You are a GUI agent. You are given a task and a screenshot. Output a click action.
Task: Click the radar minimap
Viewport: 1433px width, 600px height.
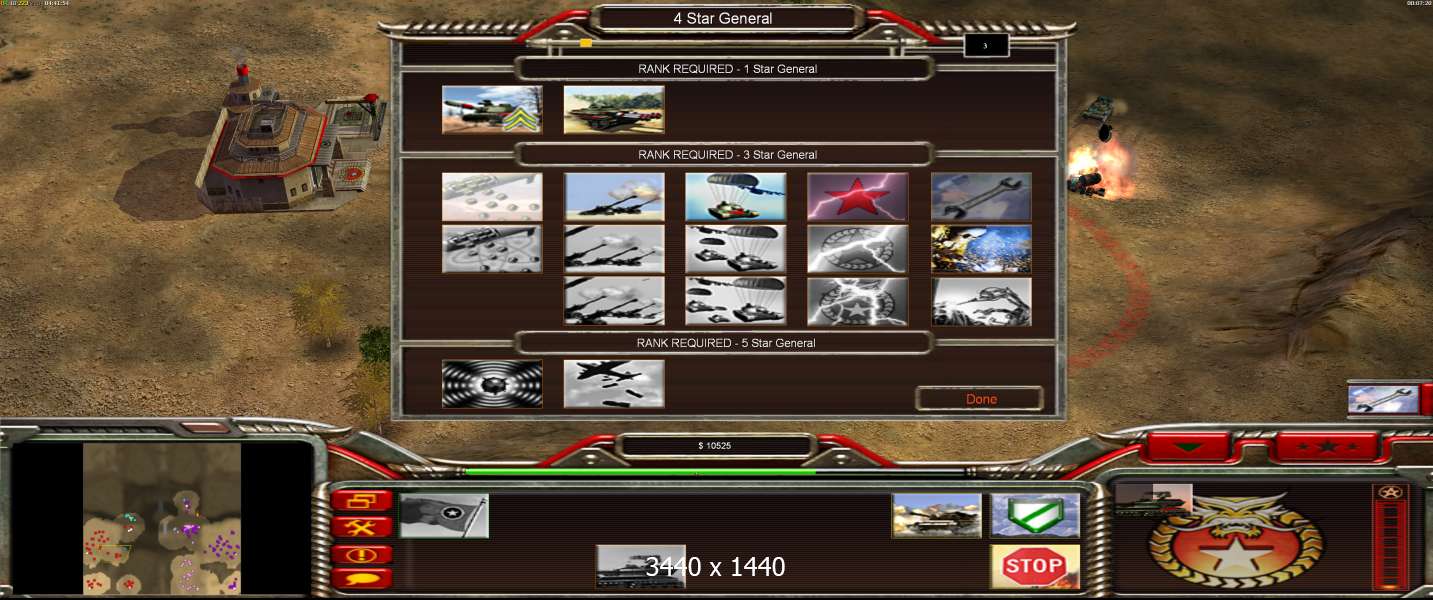163,518
